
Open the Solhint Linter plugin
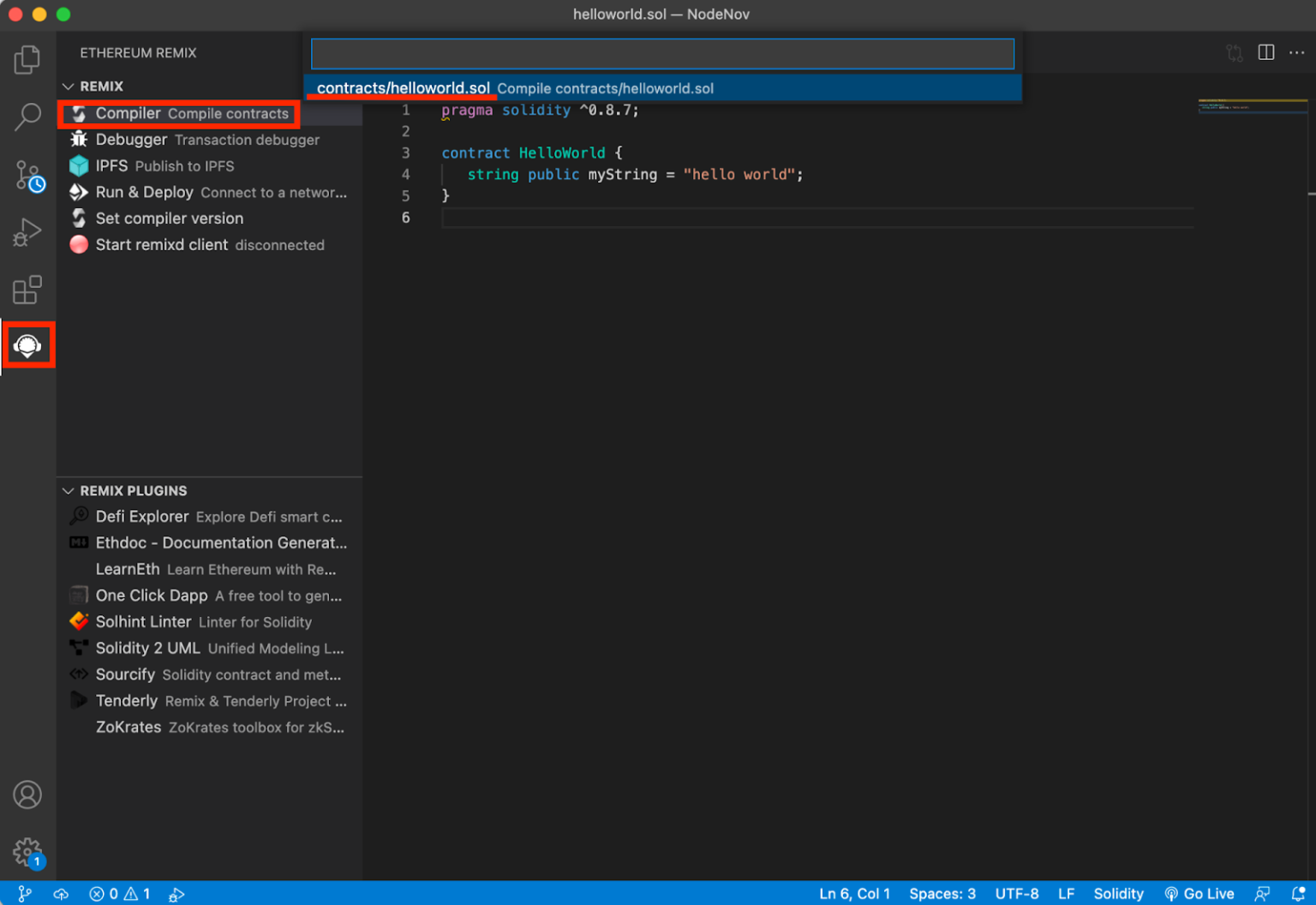click(143, 621)
